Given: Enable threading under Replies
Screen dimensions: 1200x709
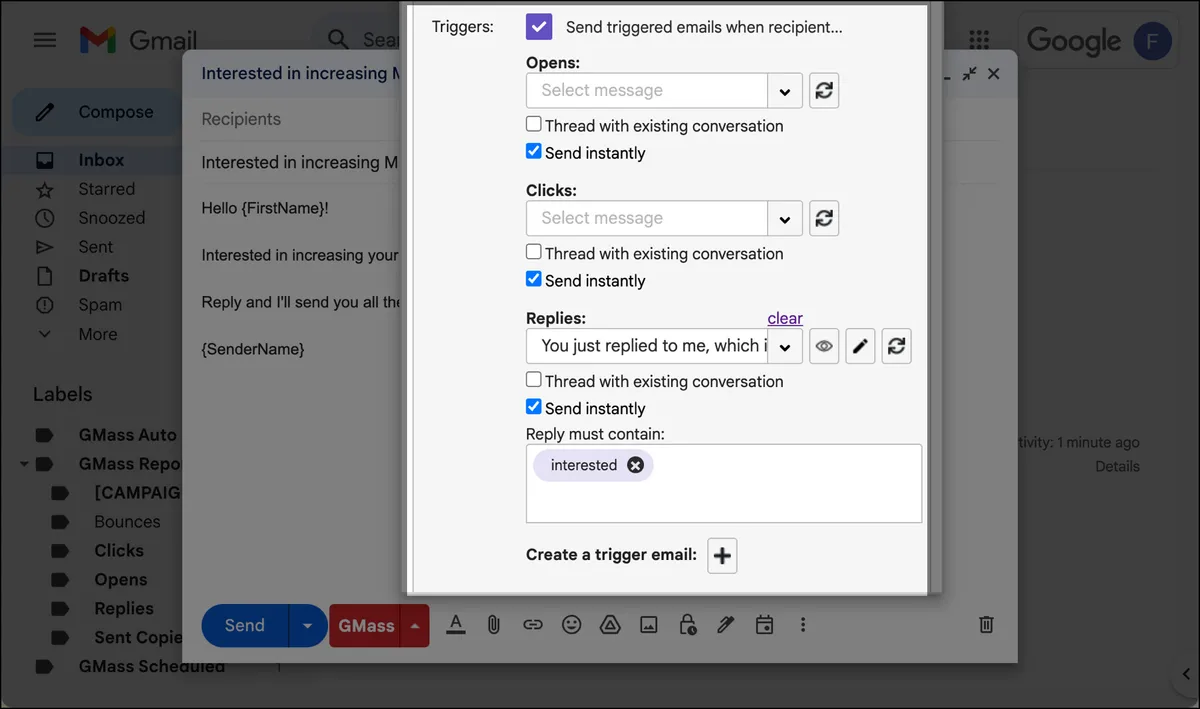Looking at the screenshot, I should [534, 380].
